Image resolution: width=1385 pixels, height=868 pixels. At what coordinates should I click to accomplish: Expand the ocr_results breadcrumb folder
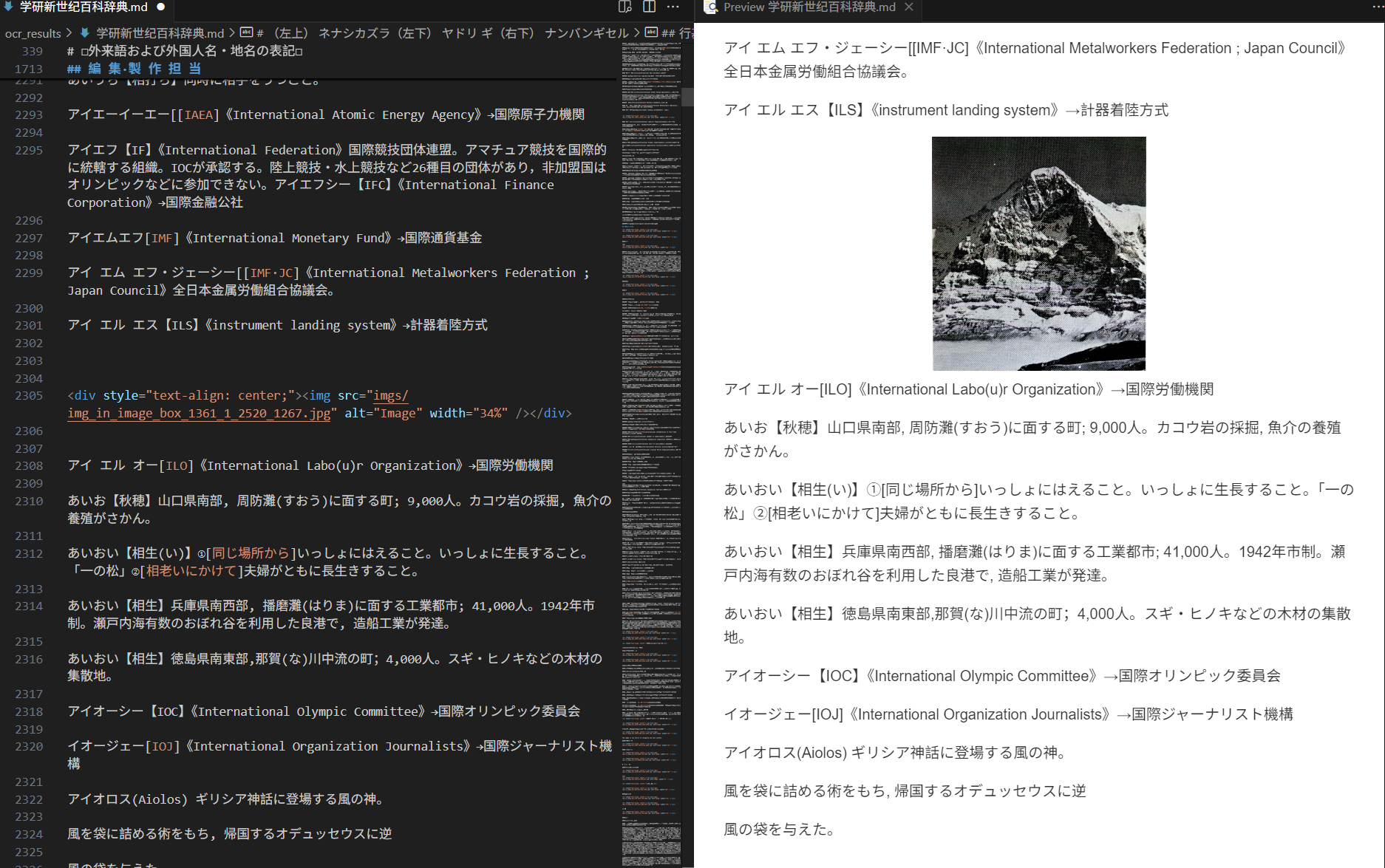pos(33,33)
